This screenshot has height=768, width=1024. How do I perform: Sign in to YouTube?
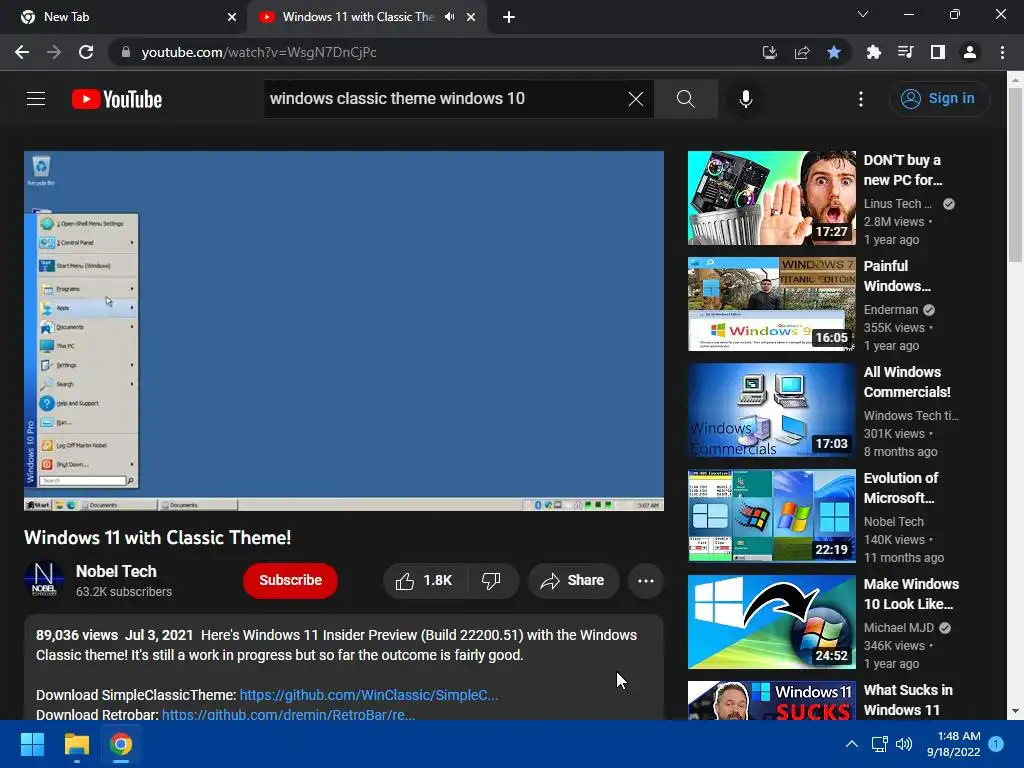pyautogui.click(x=938, y=99)
